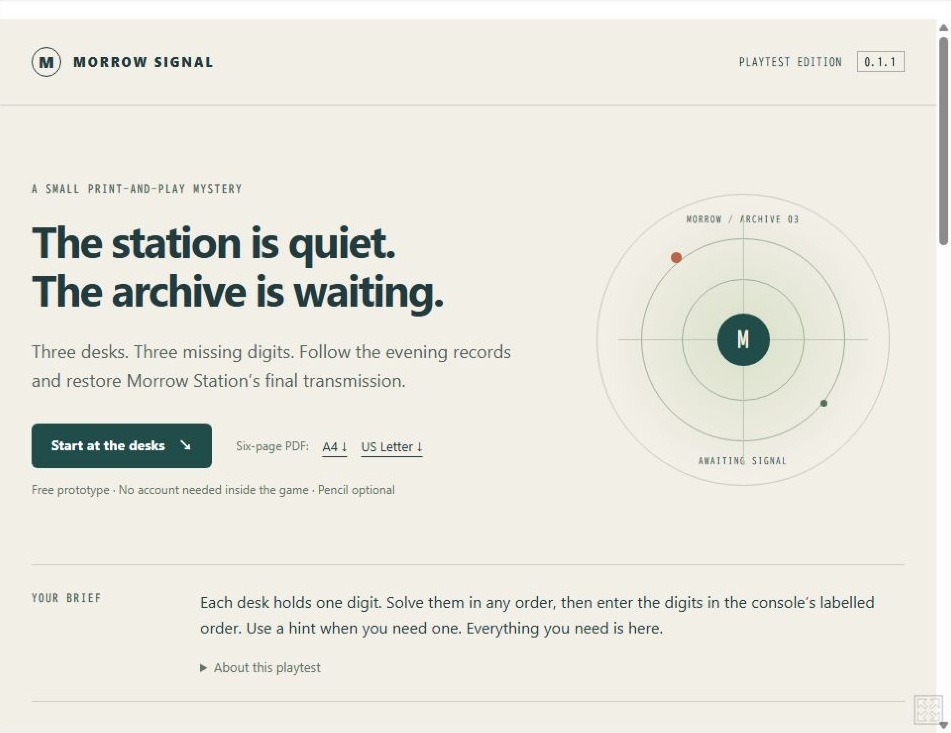Open the Morrow Signal brand name link

(x=143, y=62)
